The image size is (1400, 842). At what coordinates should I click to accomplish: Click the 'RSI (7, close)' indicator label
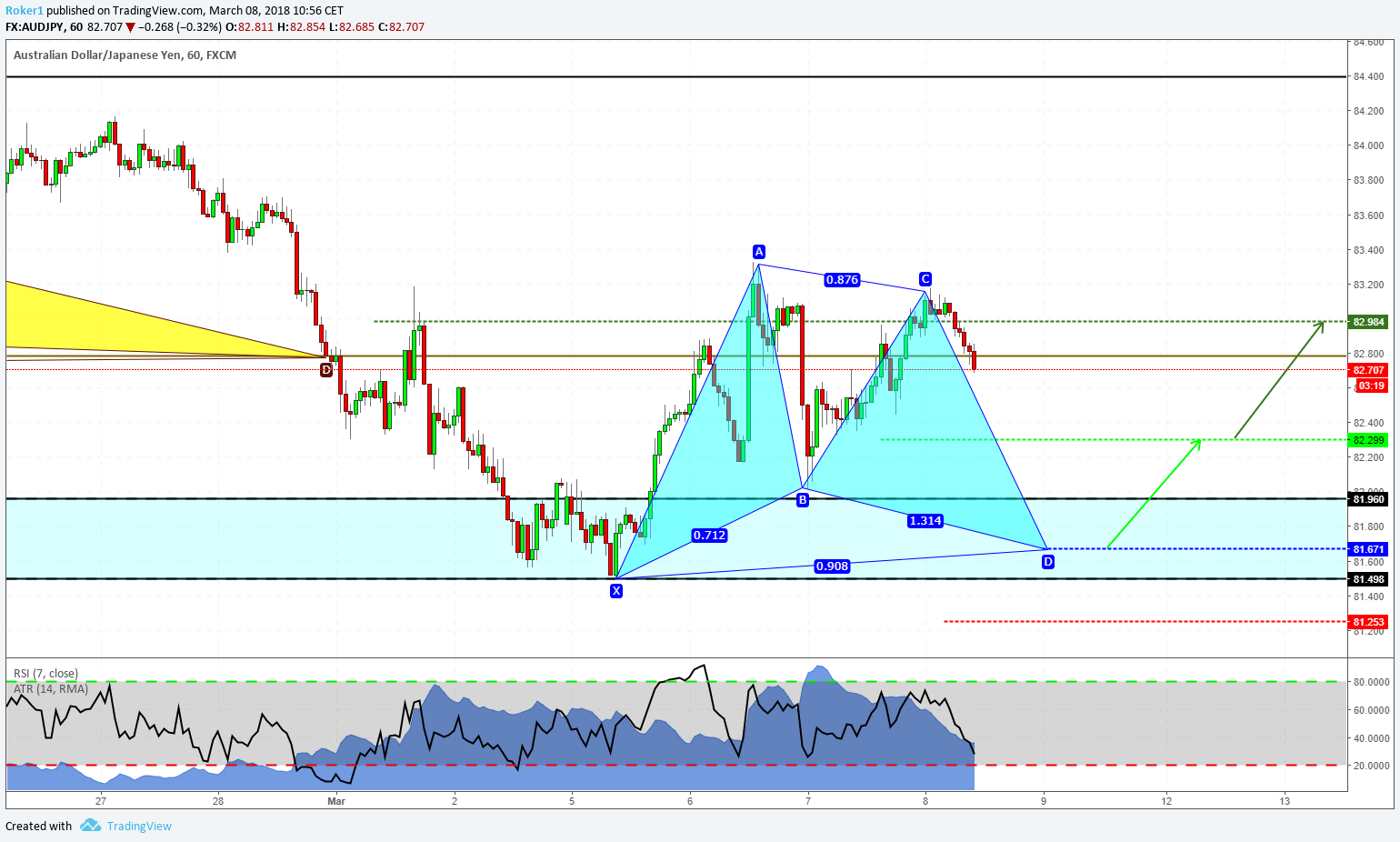pos(45,674)
